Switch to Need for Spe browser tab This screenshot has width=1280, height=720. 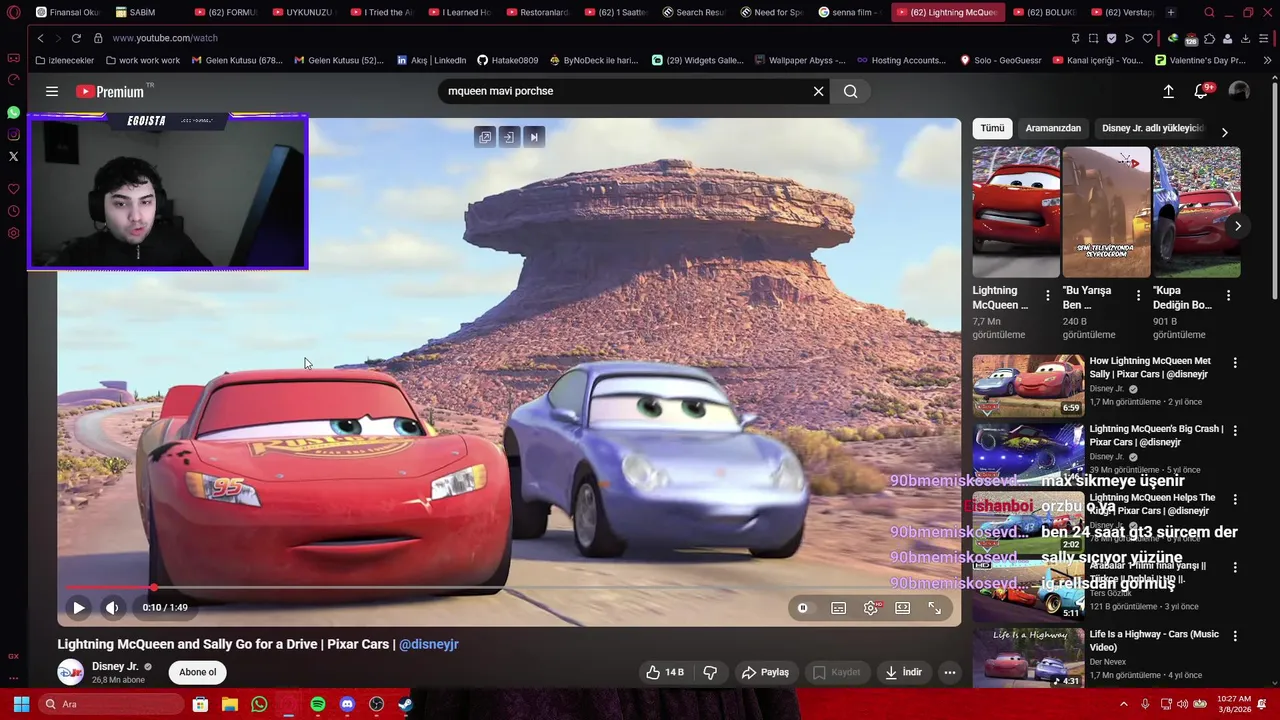[770, 12]
